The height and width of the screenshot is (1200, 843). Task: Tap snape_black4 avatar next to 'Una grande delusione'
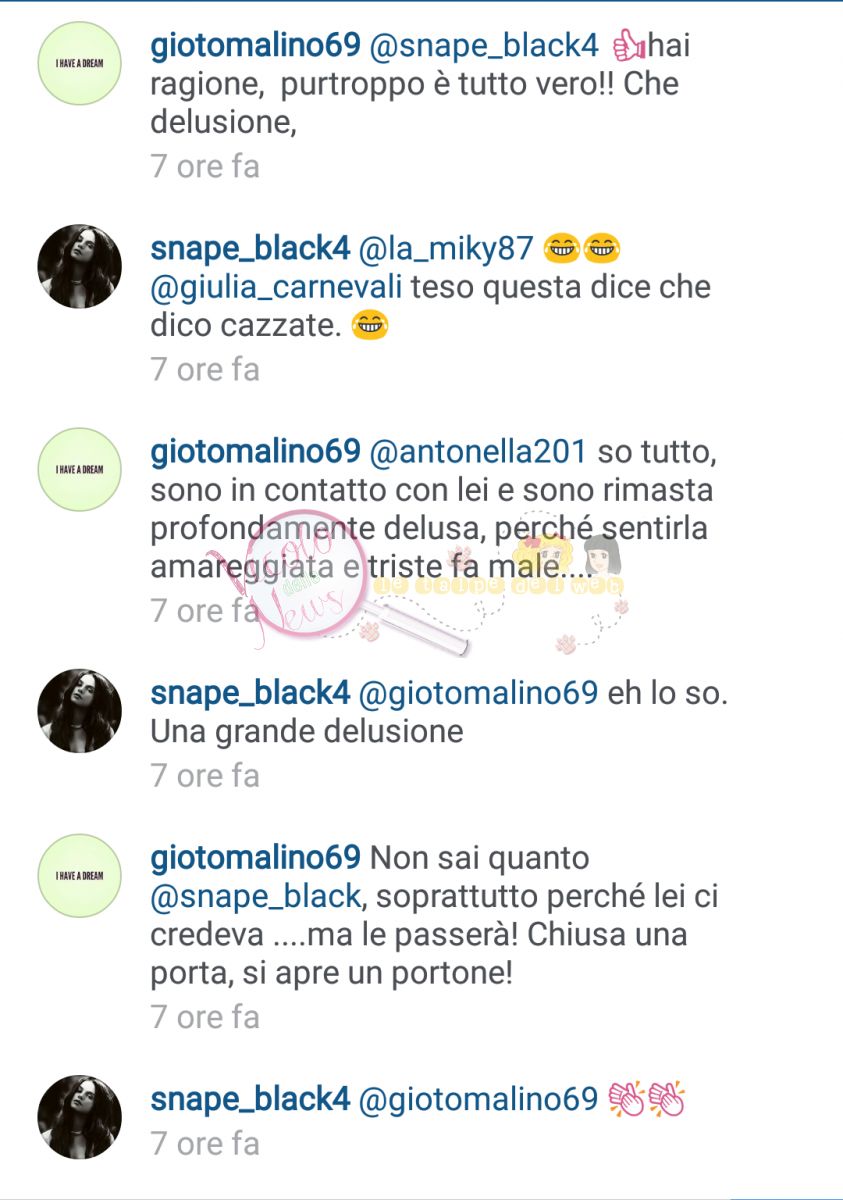pos(79,711)
